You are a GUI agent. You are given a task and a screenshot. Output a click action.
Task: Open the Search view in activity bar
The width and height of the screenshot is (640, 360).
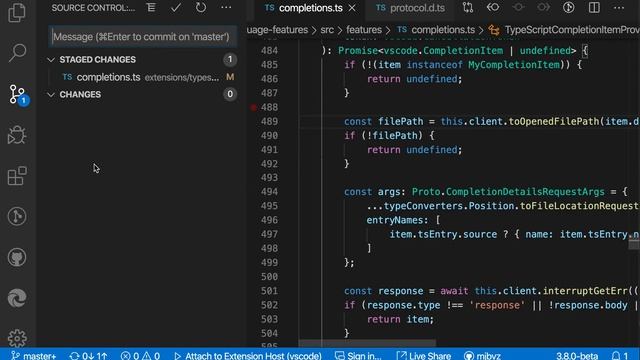click(17, 53)
